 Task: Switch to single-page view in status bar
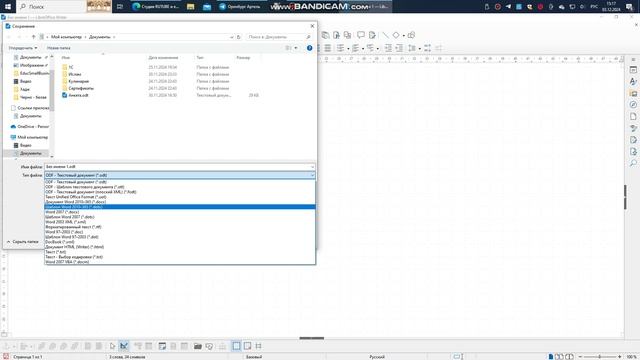(551, 357)
